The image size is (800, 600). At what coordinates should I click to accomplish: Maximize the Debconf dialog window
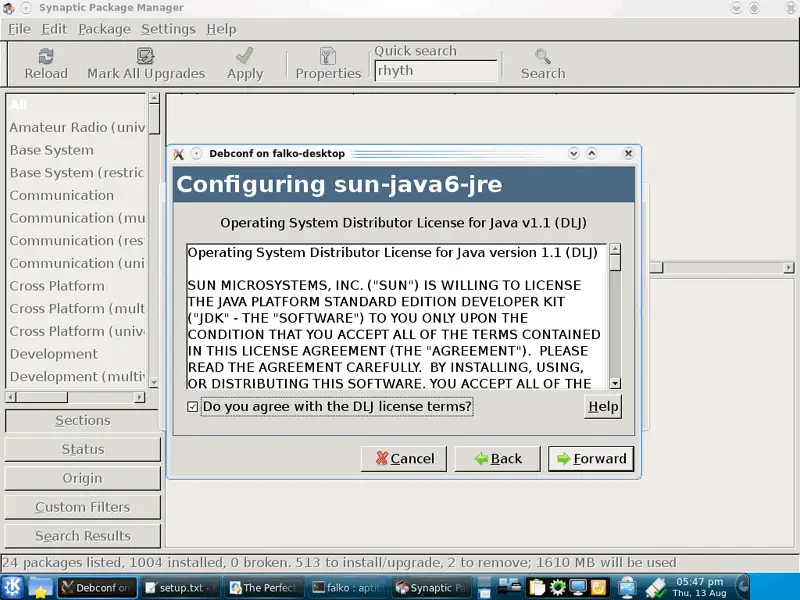[x=592, y=153]
